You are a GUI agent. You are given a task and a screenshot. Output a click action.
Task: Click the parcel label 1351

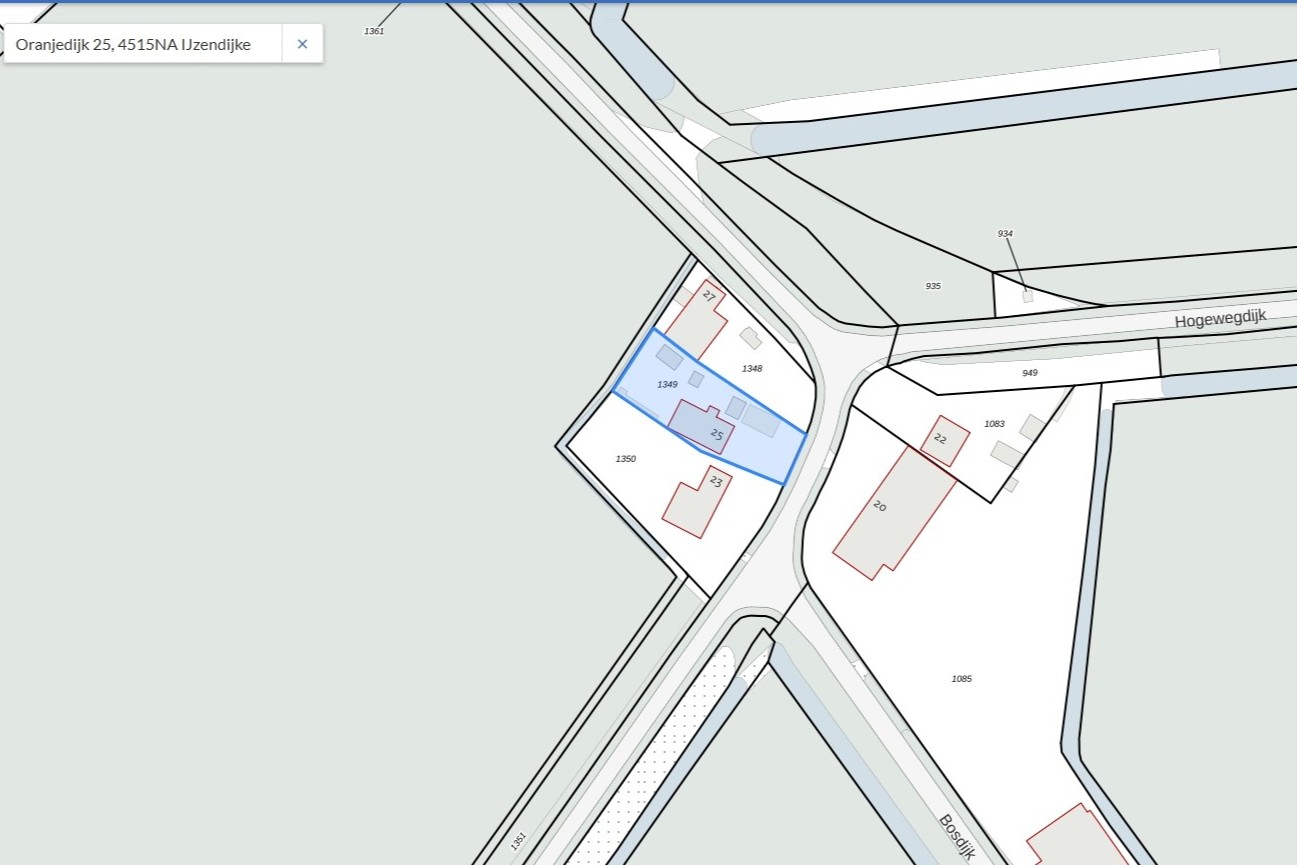coord(518,840)
